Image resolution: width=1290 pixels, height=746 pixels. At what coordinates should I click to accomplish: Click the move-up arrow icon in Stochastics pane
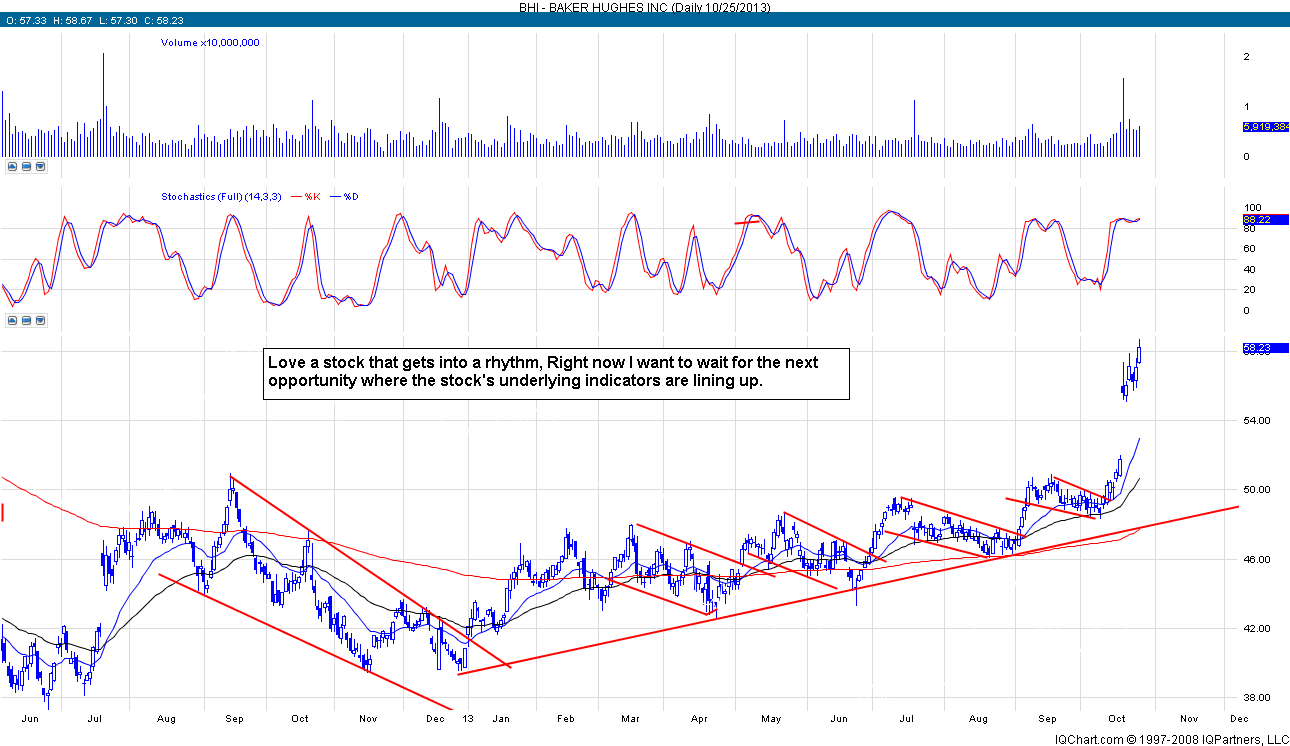[12, 321]
